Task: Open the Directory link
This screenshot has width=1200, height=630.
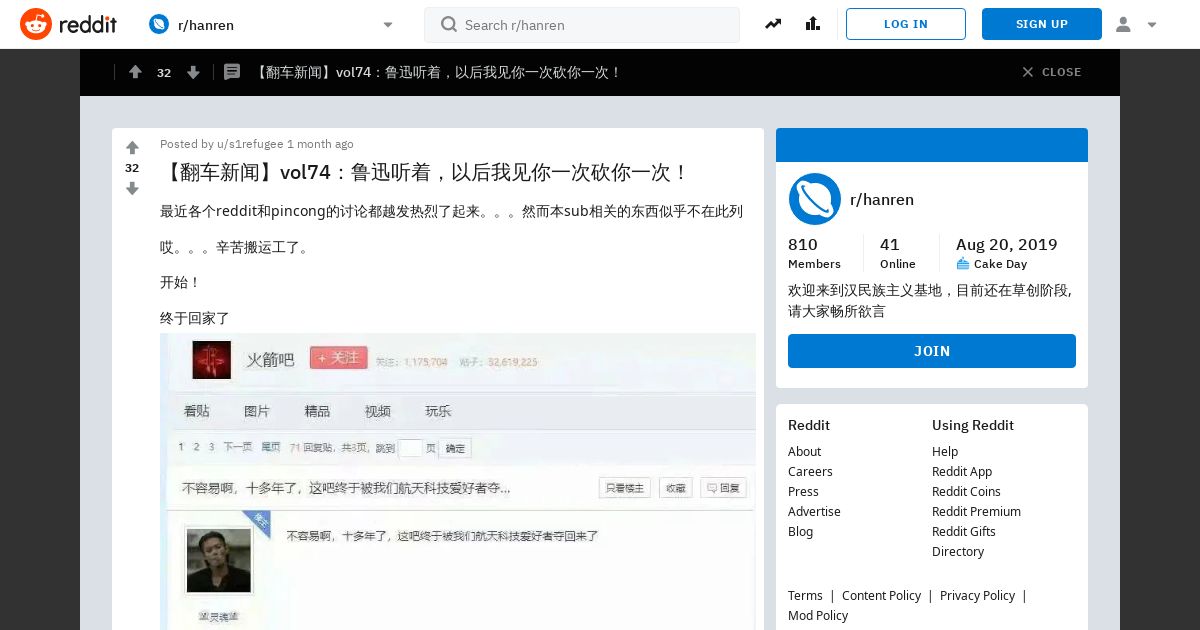Action: coord(958,551)
